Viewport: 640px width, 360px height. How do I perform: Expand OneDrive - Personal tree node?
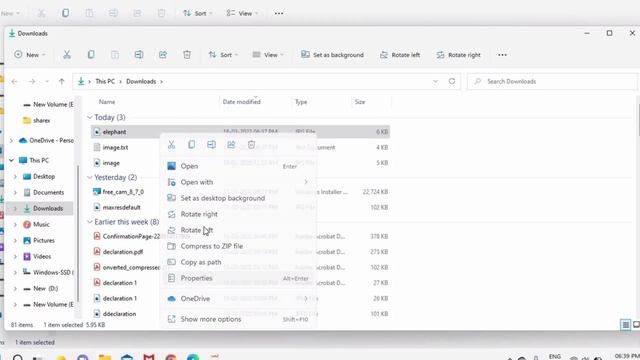coord(11,140)
